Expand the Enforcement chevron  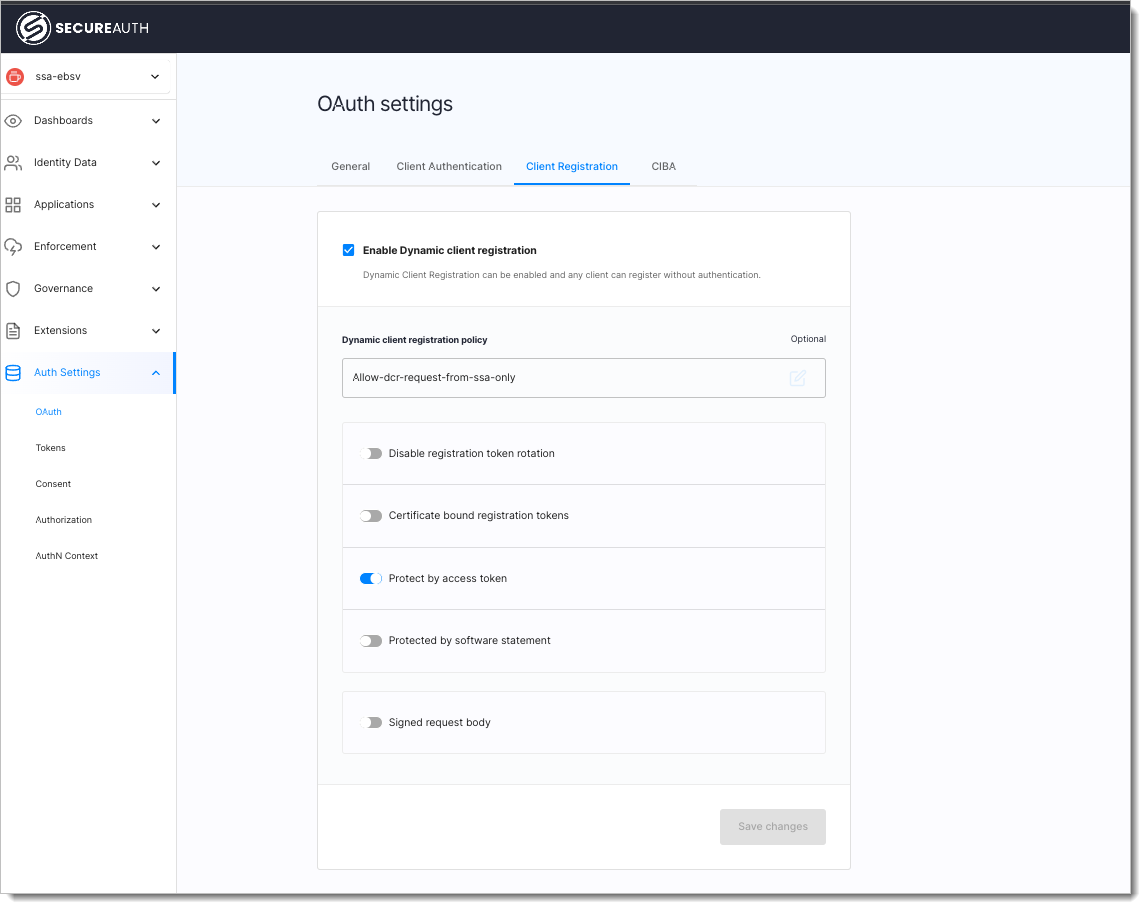(x=156, y=247)
